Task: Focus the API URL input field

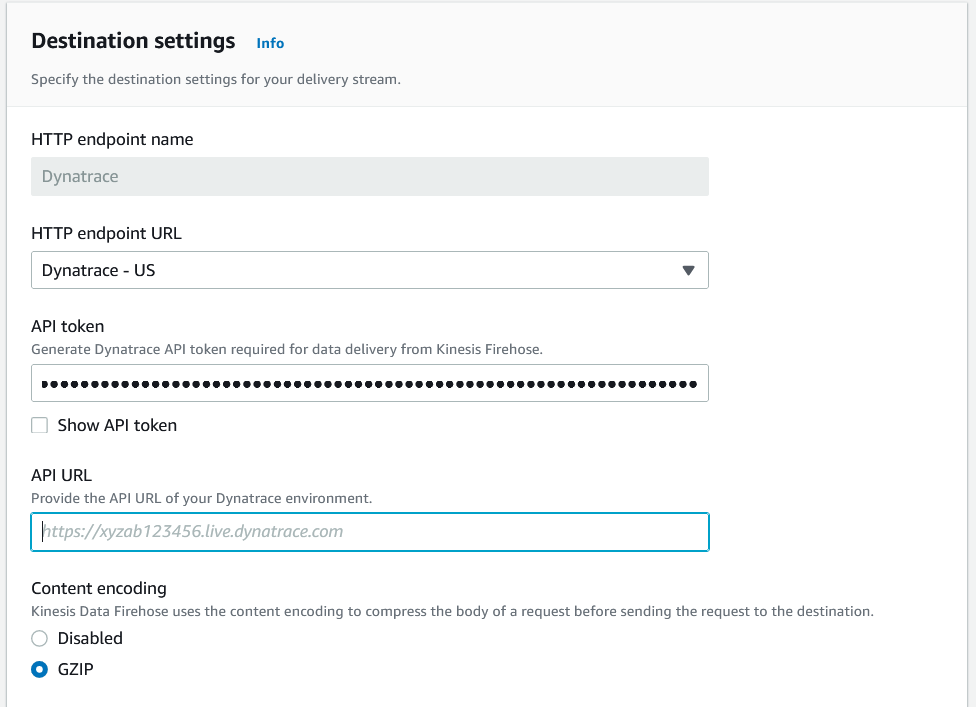Action: click(370, 532)
